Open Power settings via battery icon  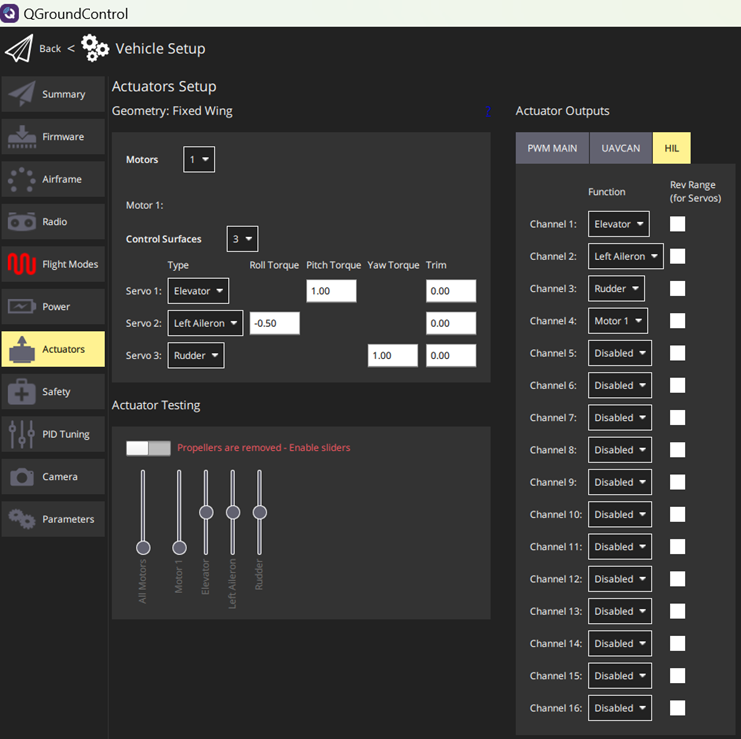(x=22, y=307)
